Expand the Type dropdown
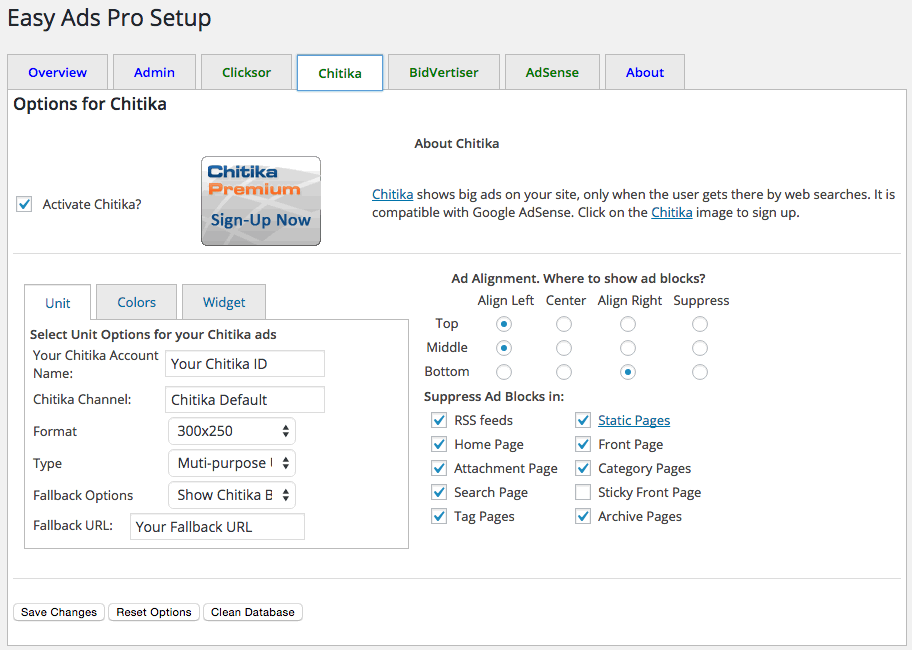This screenshot has height=650, width=912. [x=232, y=463]
